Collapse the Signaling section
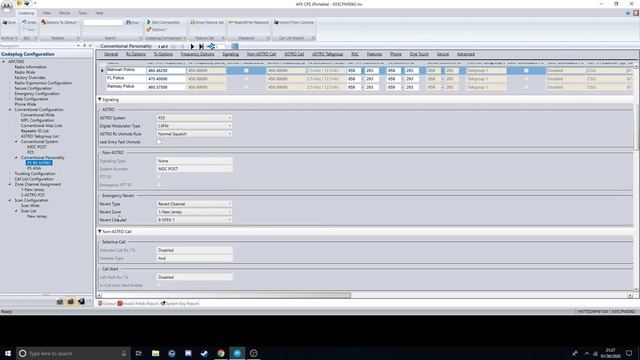The height and width of the screenshot is (360, 640). 100,99
